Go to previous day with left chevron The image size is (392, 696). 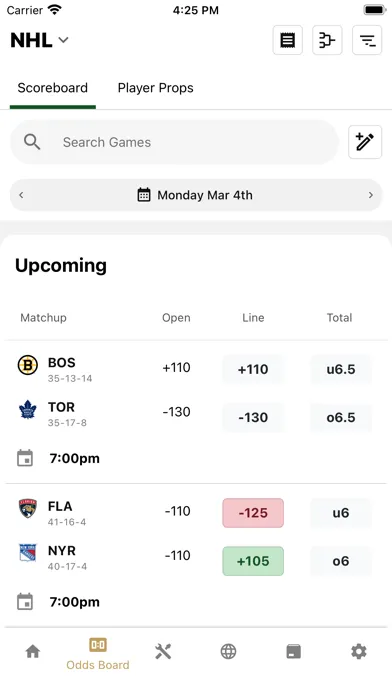pos(21,195)
